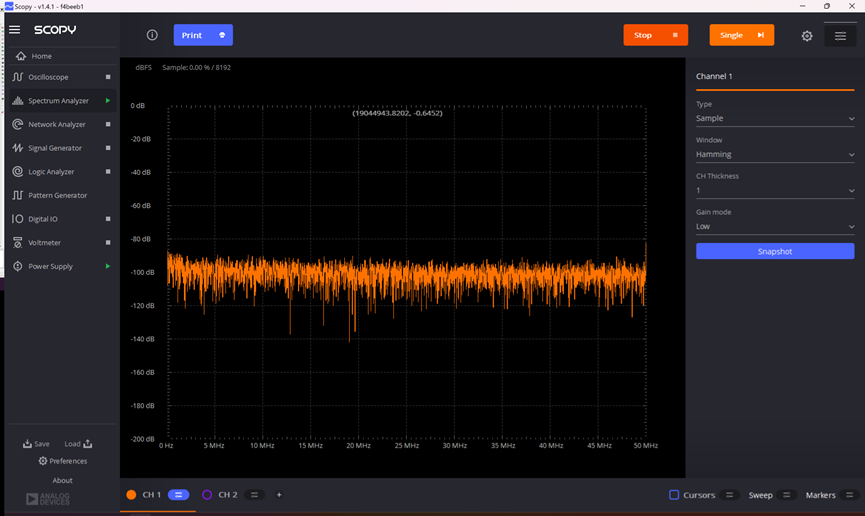Open Sweep settings menu button
865x516 pixels.
coord(787,495)
